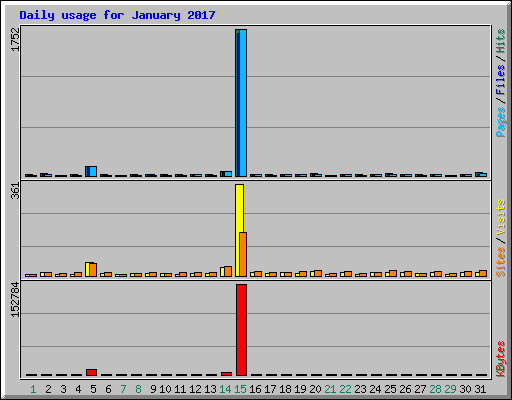Click the green 'Hits' legend label
The image size is (512, 400).
point(501,41)
